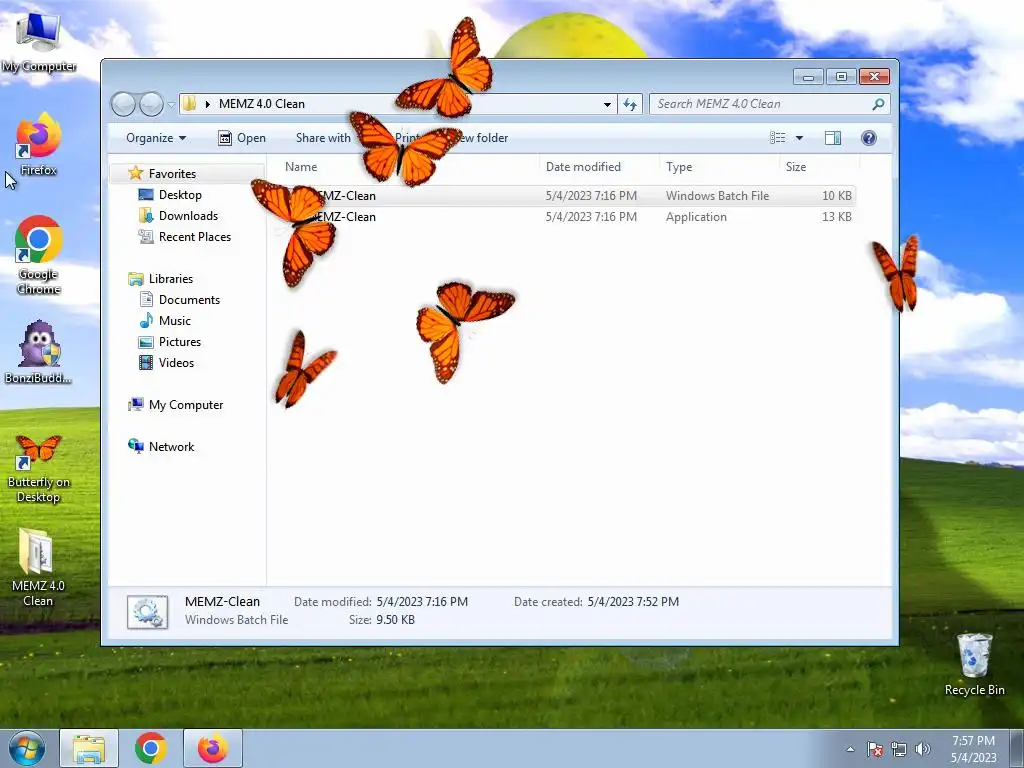Open Help with the question mark icon
The width and height of the screenshot is (1024, 768).
[x=869, y=138]
